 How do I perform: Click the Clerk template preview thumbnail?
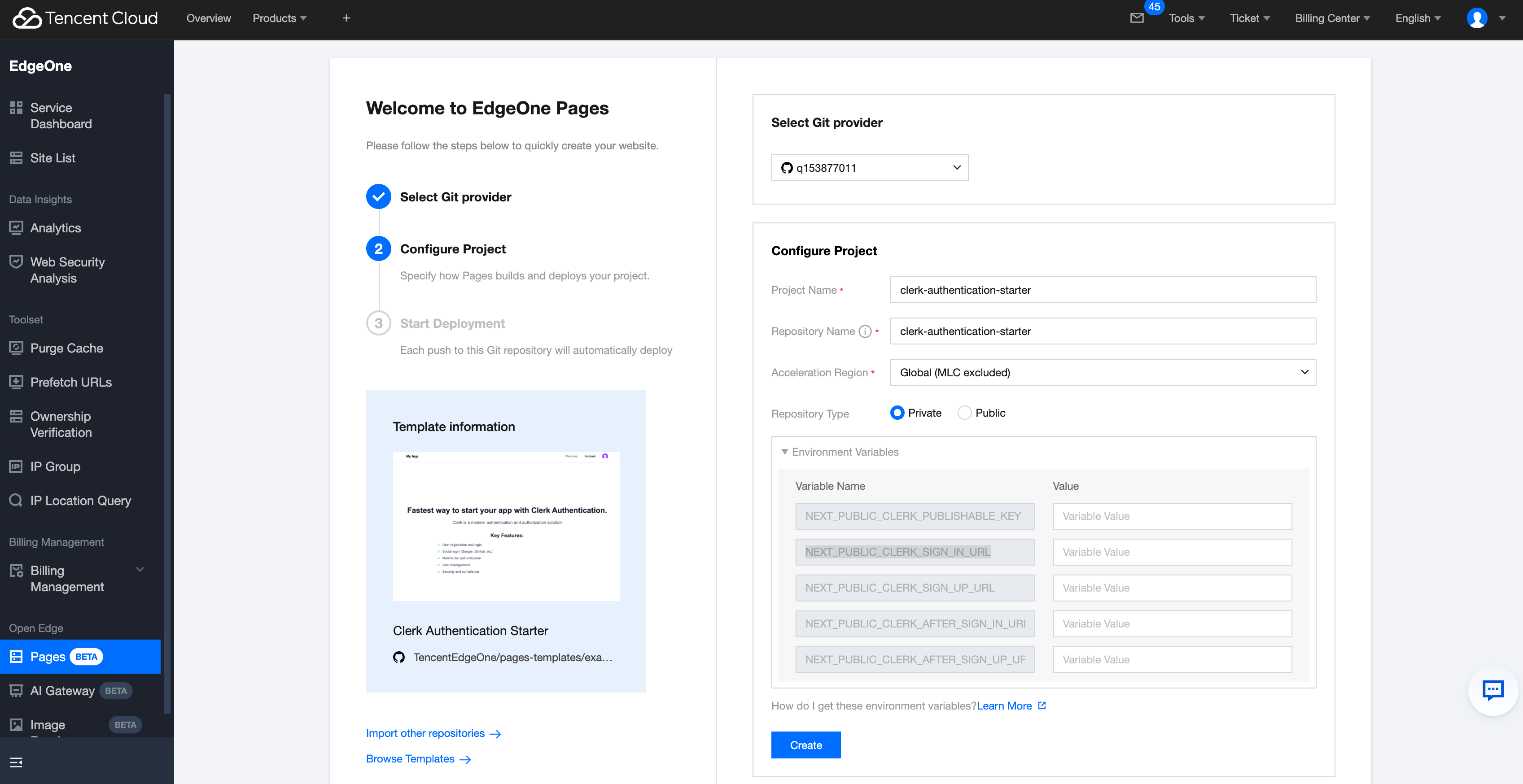(506, 527)
